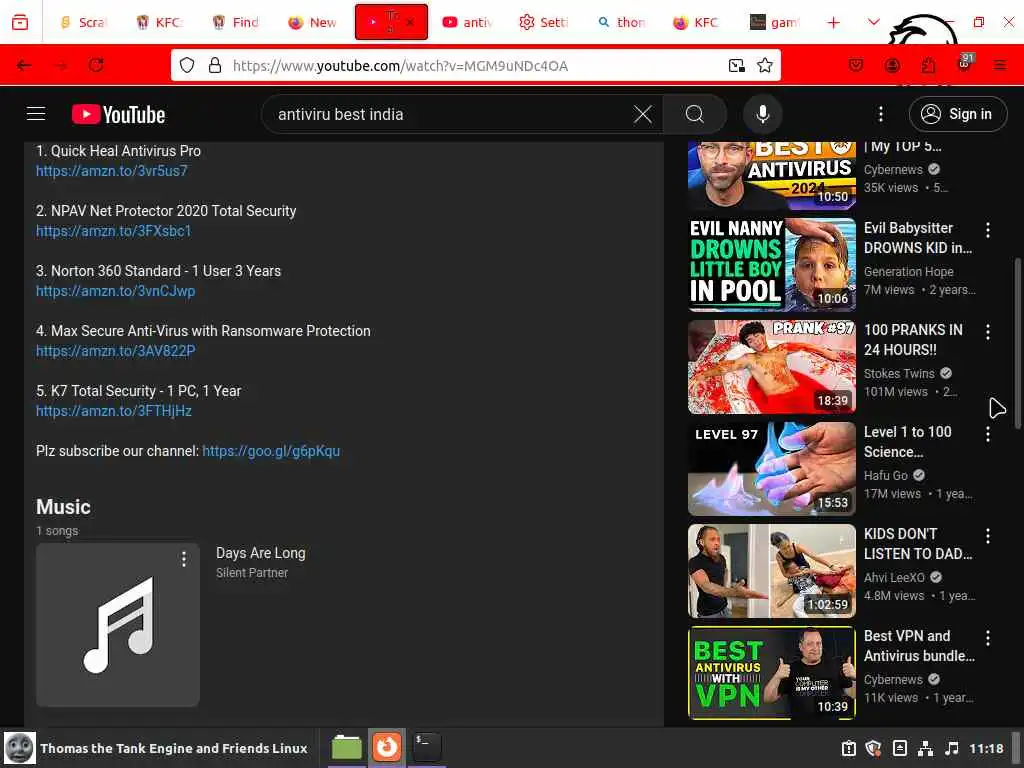Open options for Best VPN and Antivirus video

point(987,637)
